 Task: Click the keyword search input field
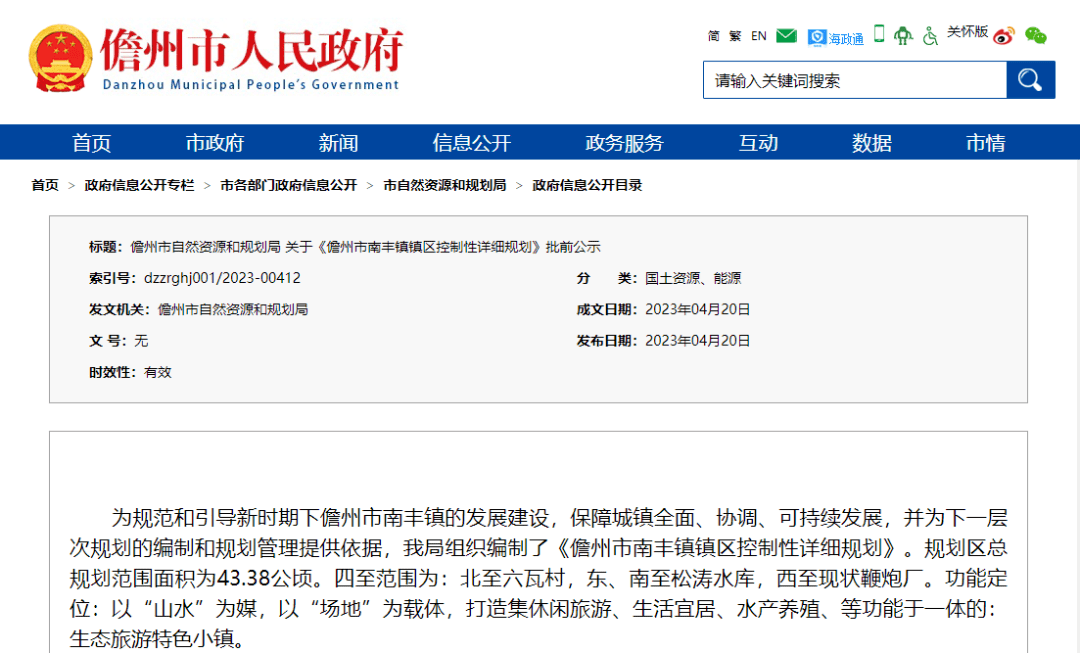tap(854, 80)
